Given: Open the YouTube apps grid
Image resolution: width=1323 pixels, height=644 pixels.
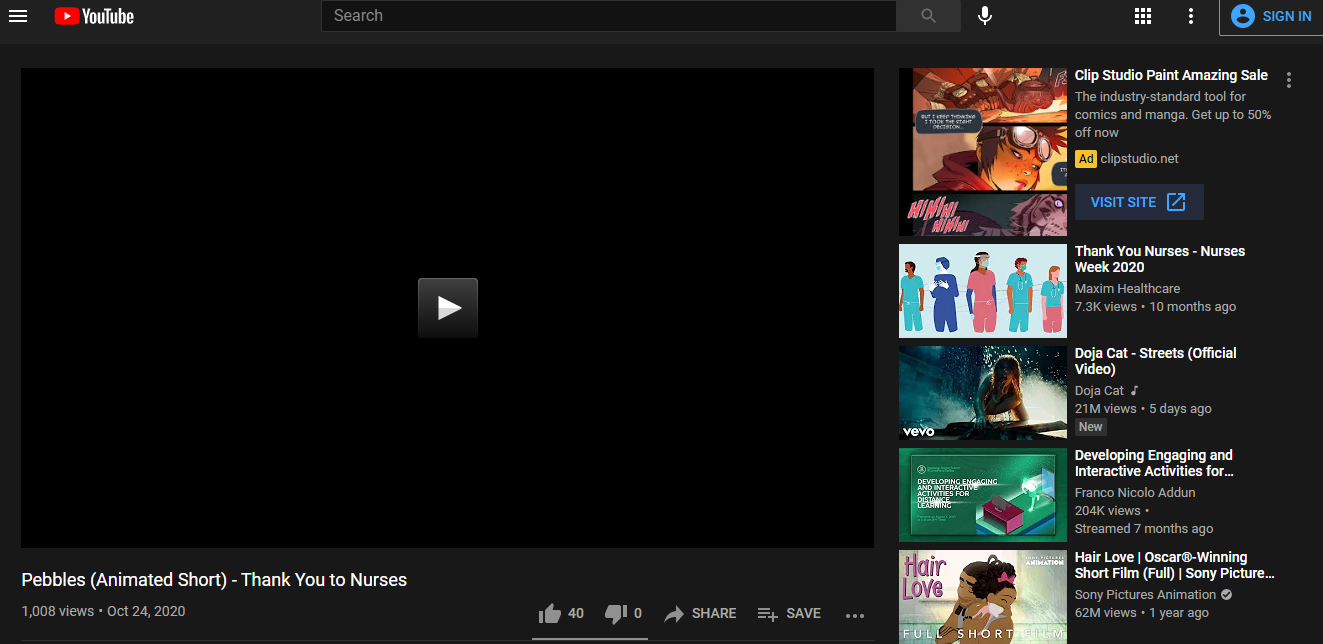Looking at the screenshot, I should click(x=1143, y=16).
